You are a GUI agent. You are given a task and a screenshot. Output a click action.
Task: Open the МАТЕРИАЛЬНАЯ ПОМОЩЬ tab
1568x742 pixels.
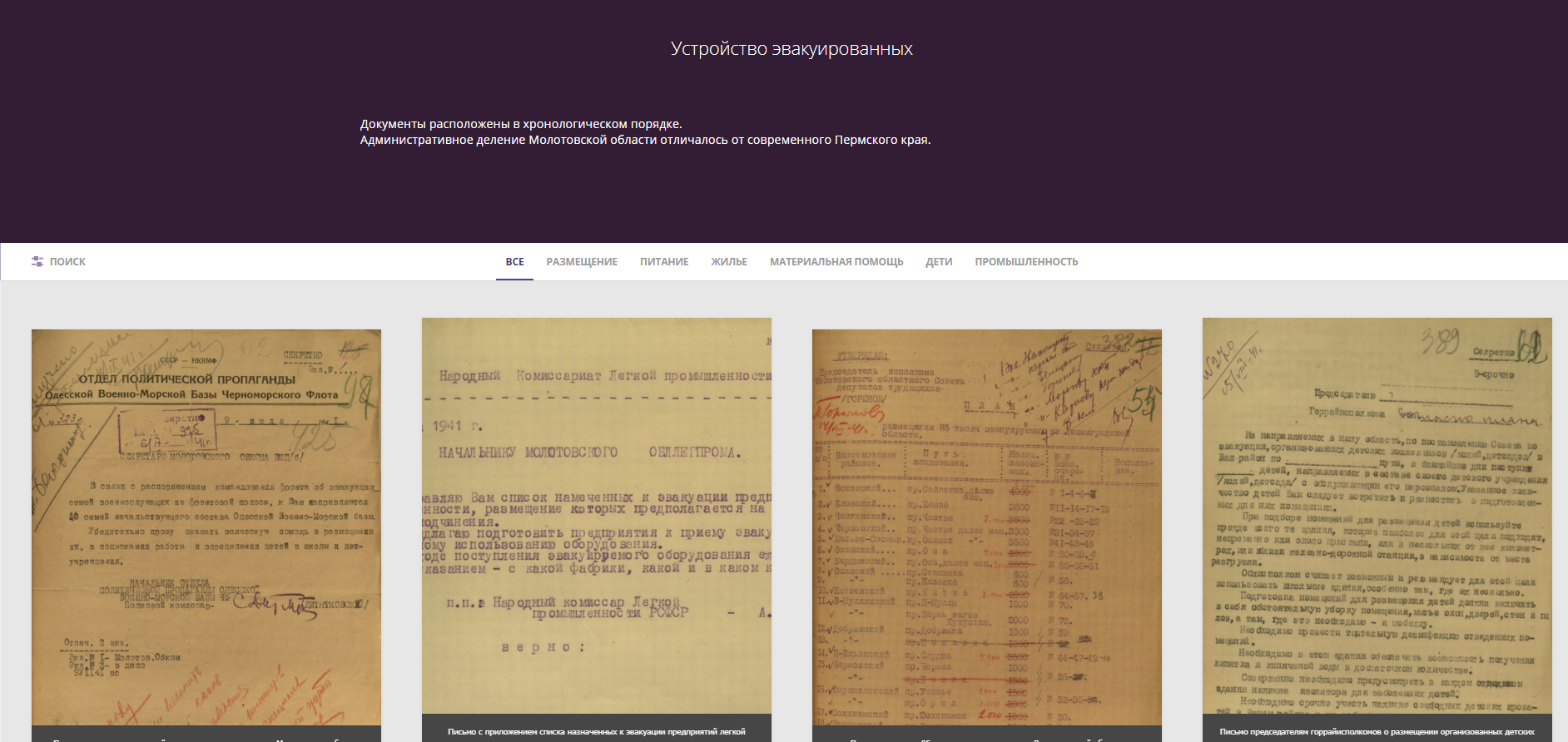coord(836,261)
